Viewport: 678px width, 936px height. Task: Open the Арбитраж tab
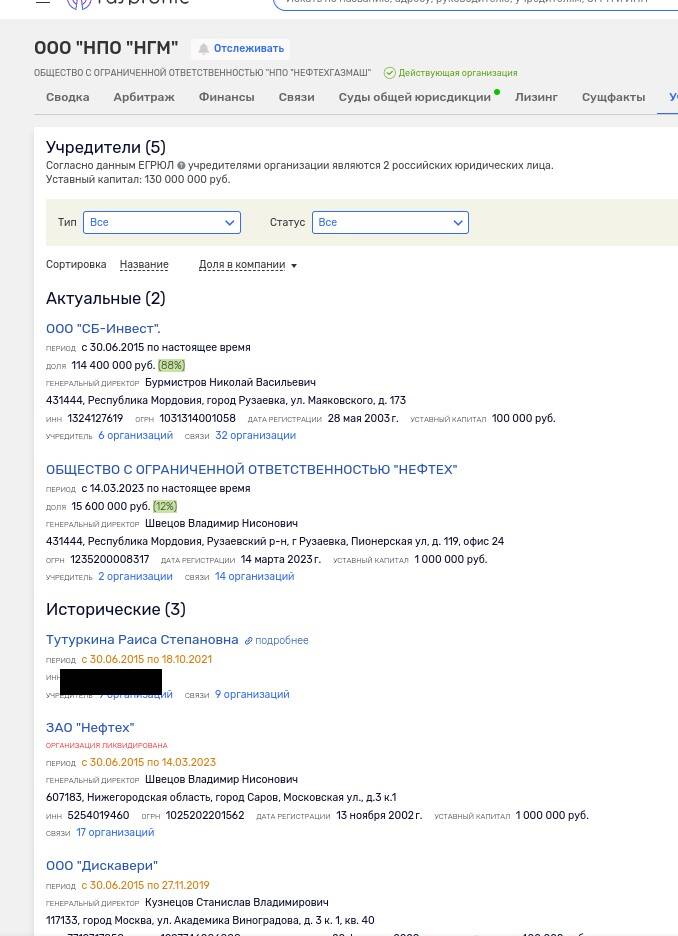[x=144, y=97]
